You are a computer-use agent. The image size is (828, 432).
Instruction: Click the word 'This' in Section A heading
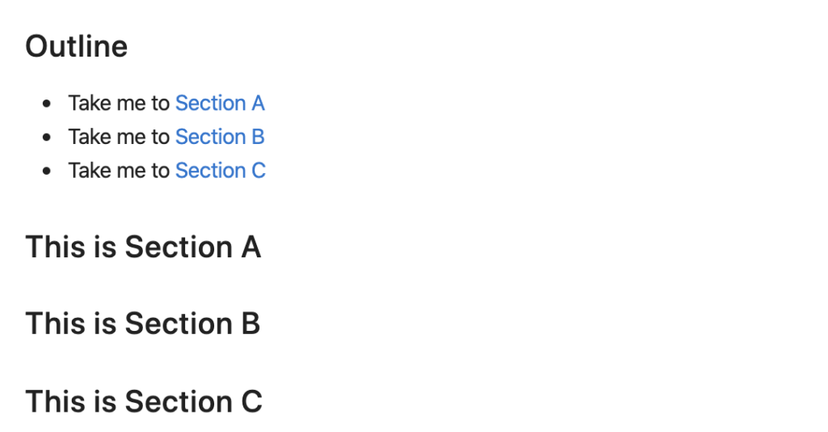(55, 247)
